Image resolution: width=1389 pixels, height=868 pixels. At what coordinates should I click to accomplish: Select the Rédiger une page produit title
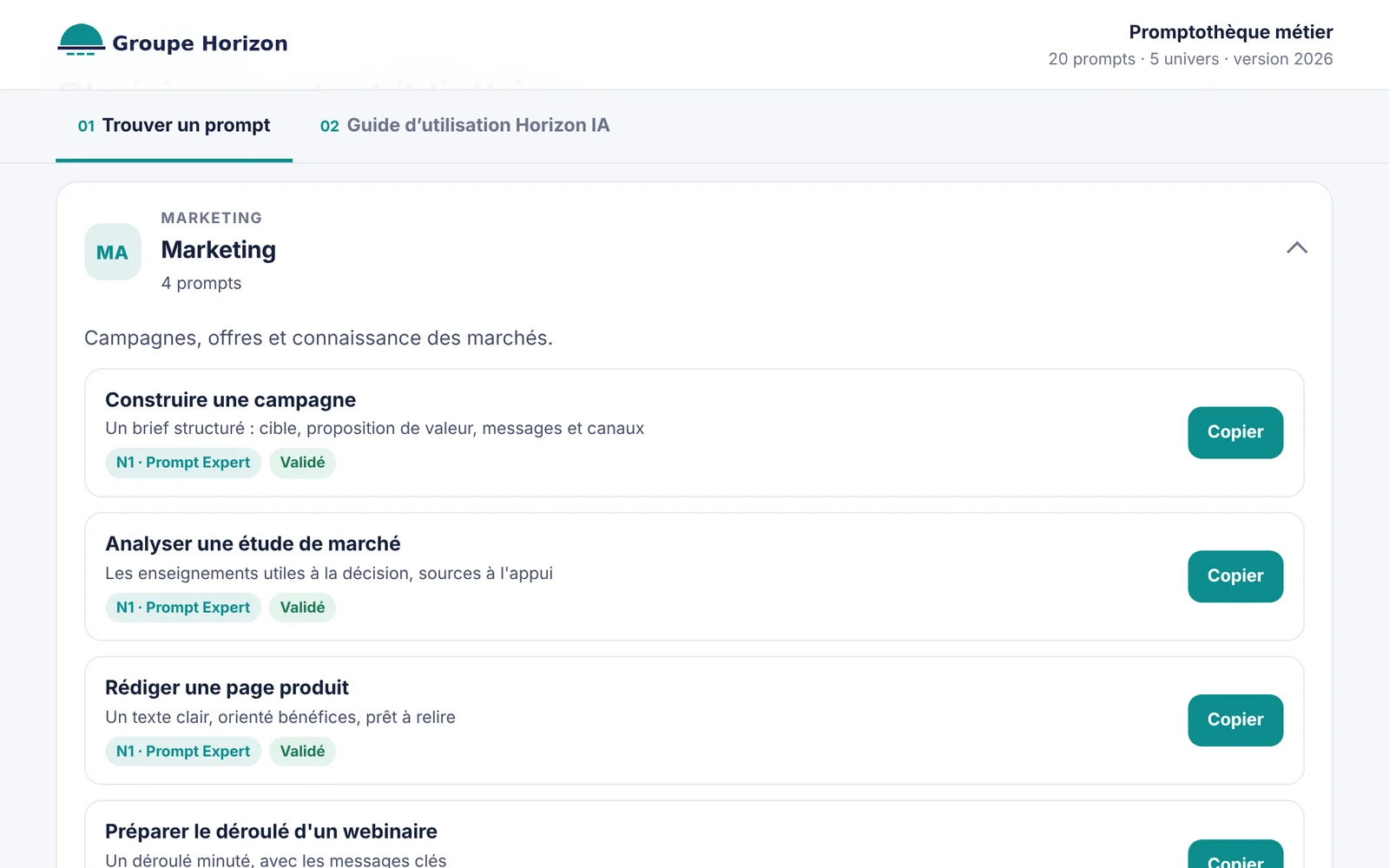227,687
